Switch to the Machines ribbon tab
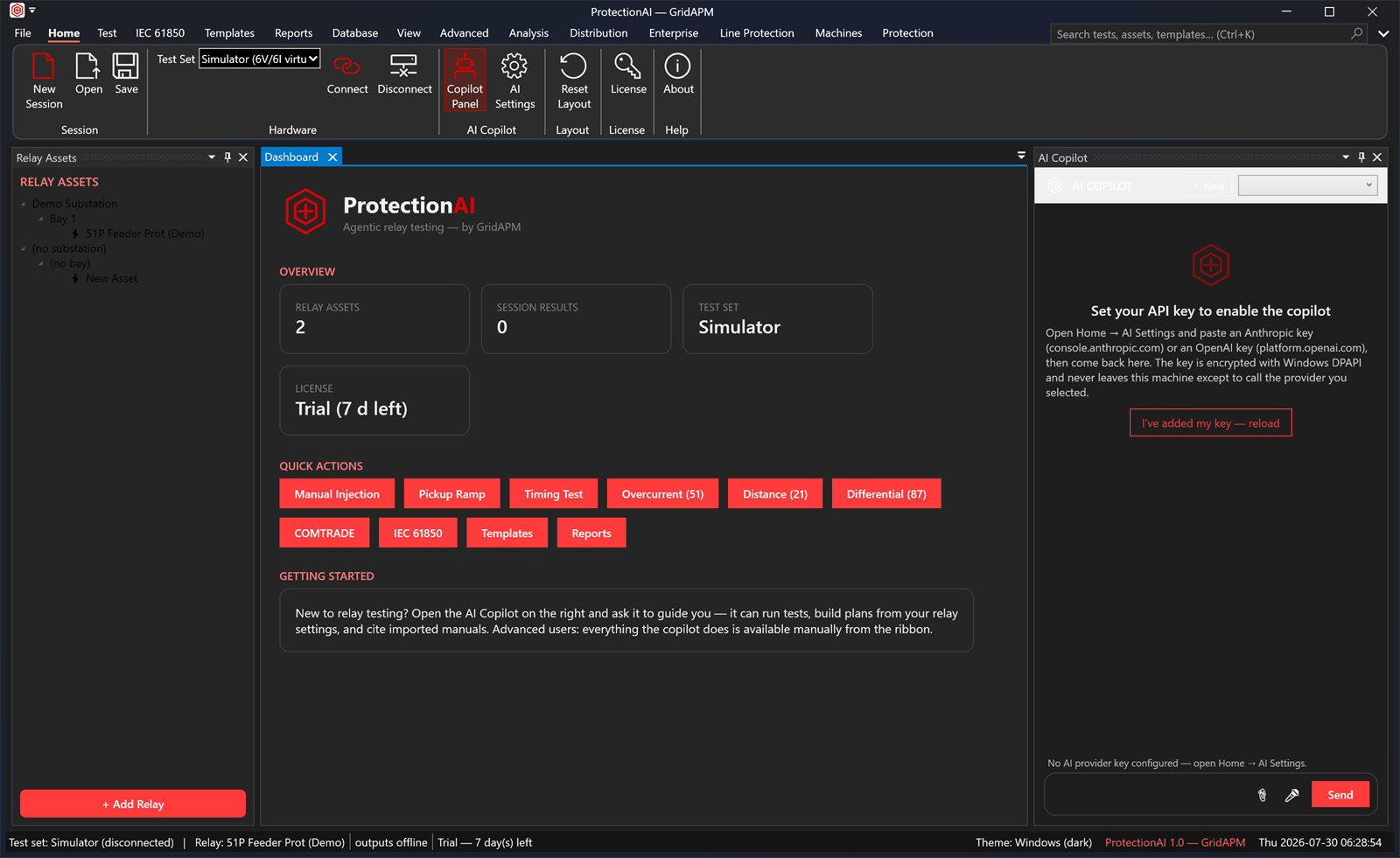Viewport: 1400px width, 858px height. (x=838, y=33)
